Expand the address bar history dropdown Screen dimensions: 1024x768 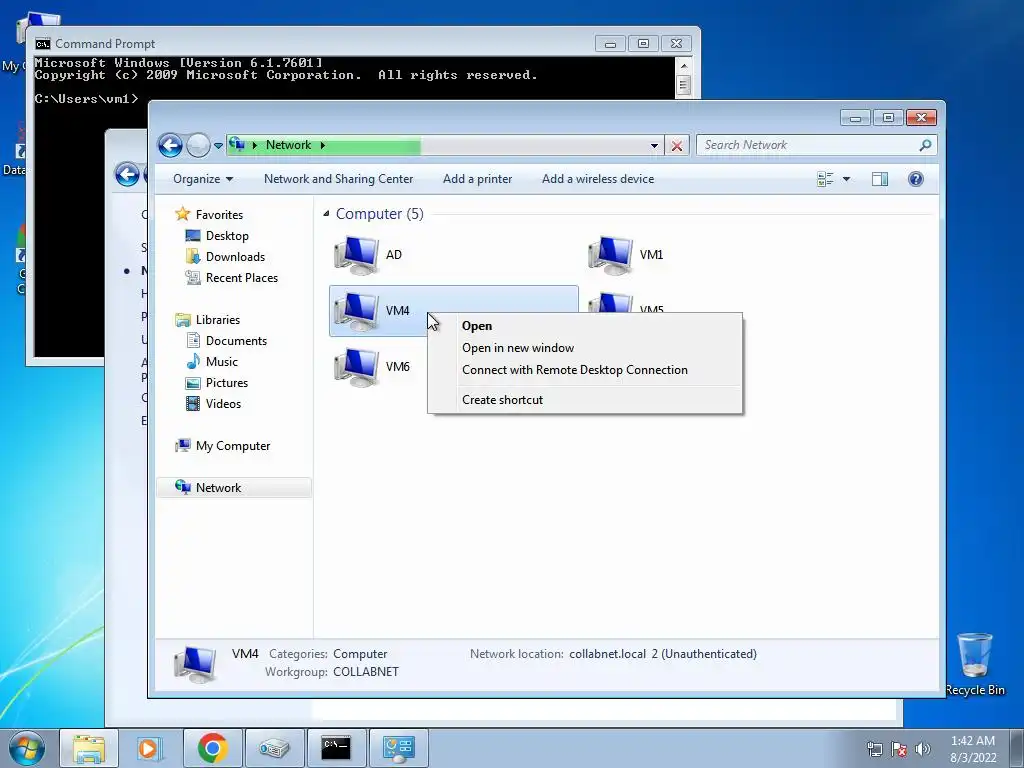pyautogui.click(x=654, y=146)
